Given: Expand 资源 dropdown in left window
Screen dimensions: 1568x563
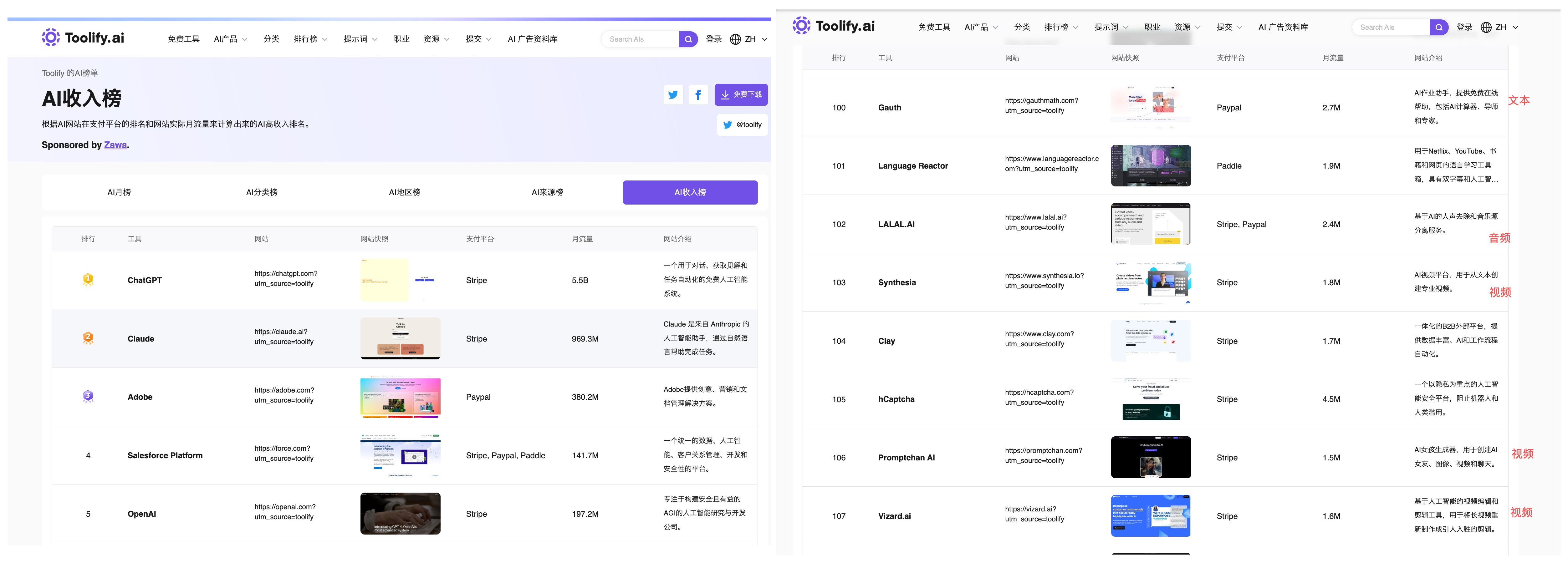Looking at the screenshot, I should tap(437, 39).
